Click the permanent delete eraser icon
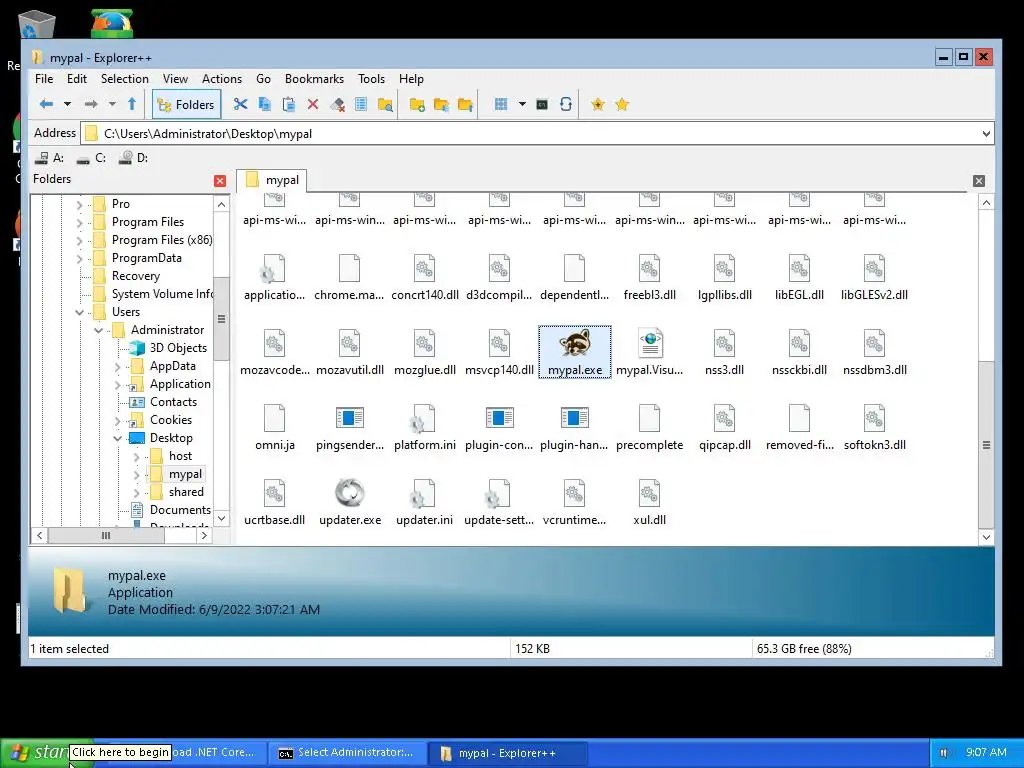The width and height of the screenshot is (1024, 768). (x=337, y=104)
